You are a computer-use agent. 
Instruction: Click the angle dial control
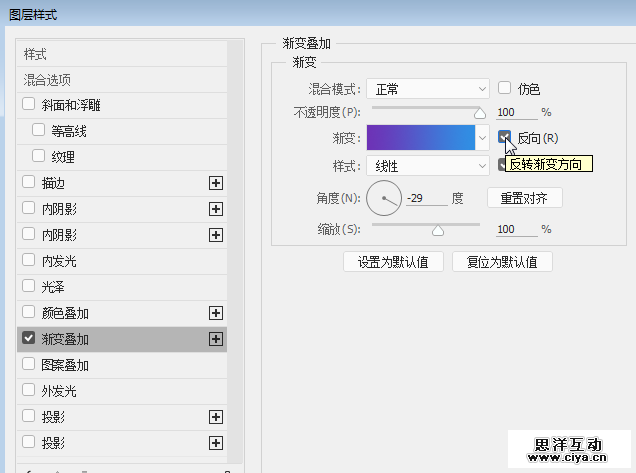click(x=383, y=198)
